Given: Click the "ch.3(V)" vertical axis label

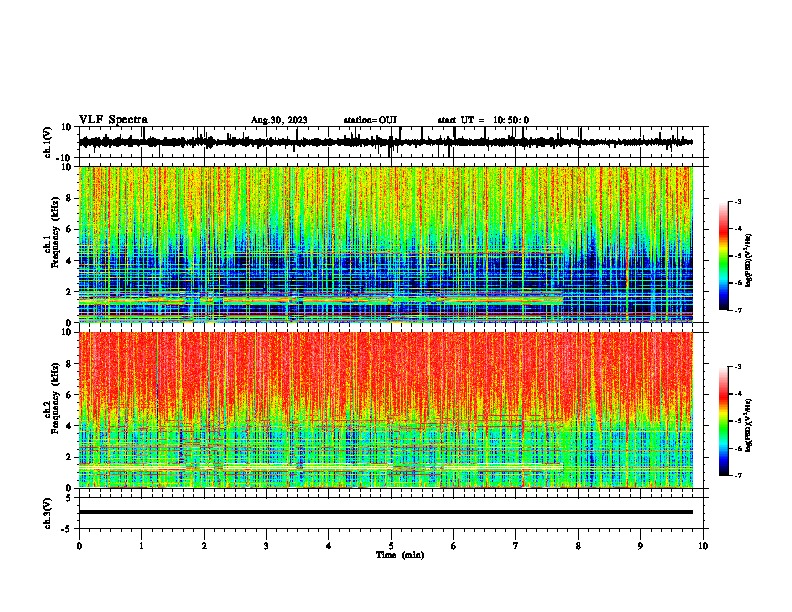Looking at the screenshot, I should point(48,514).
